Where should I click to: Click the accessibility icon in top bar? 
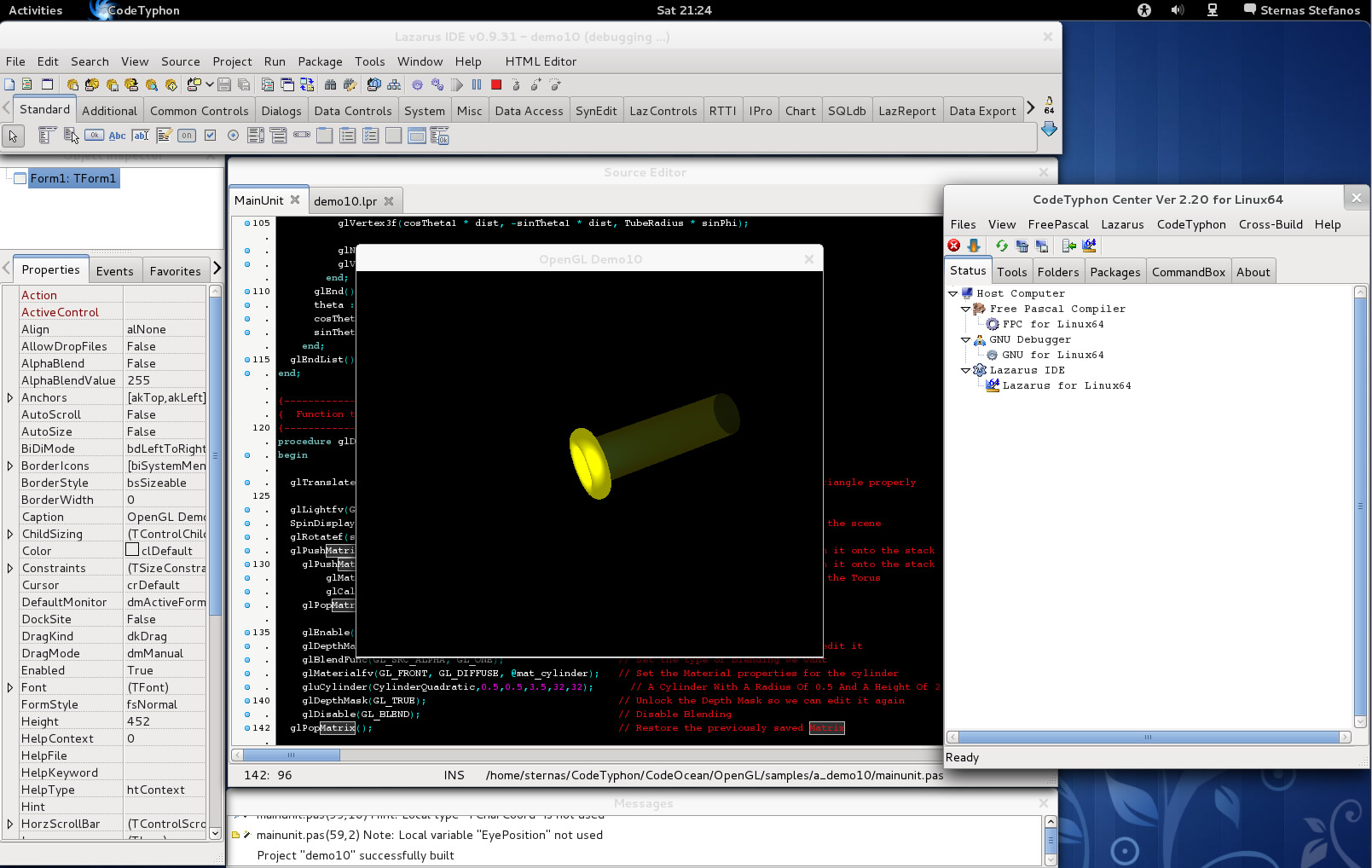[x=1144, y=10]
